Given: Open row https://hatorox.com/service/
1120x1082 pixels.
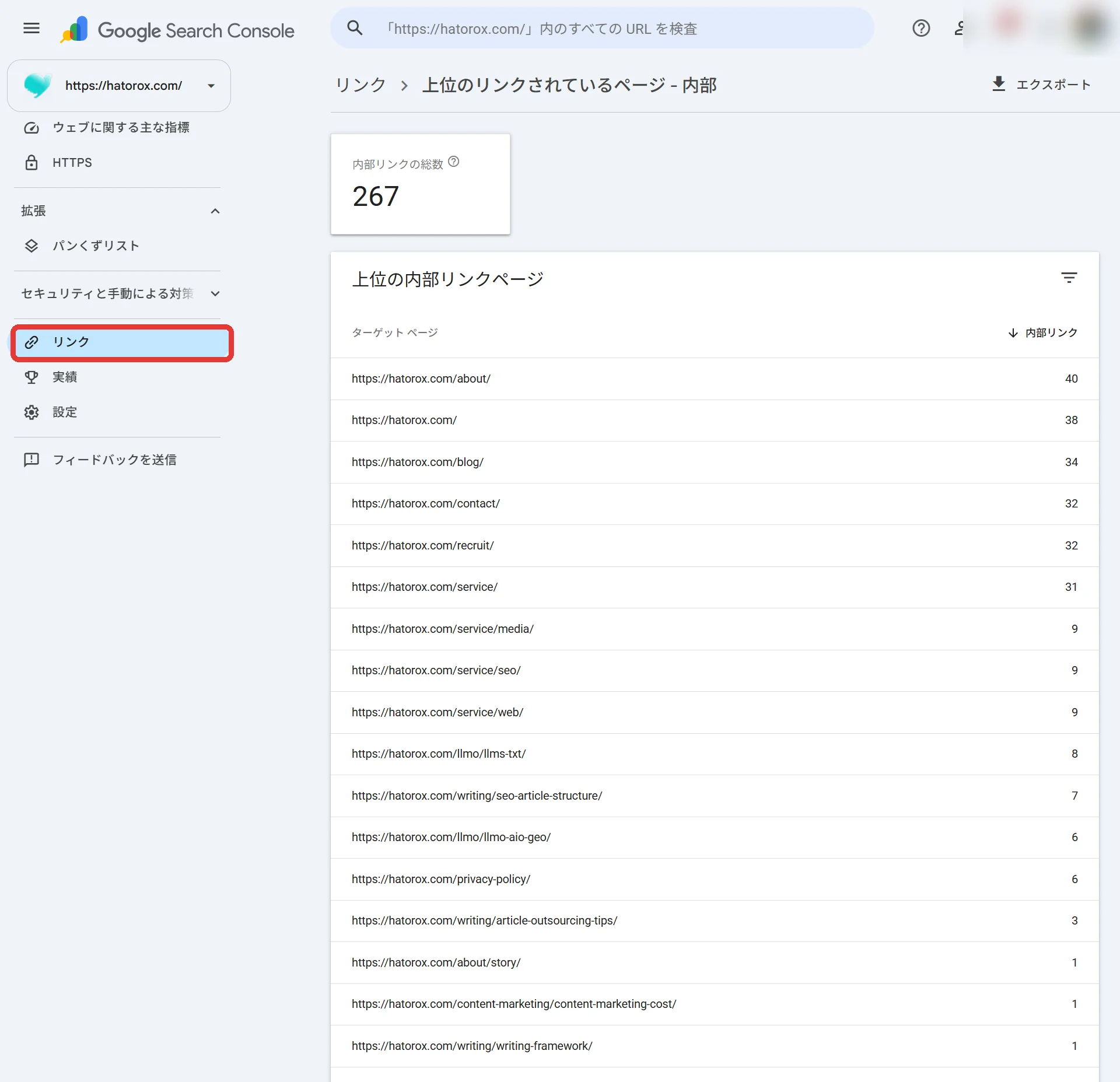Looking at the screenshot, I should tap(715, 587).
